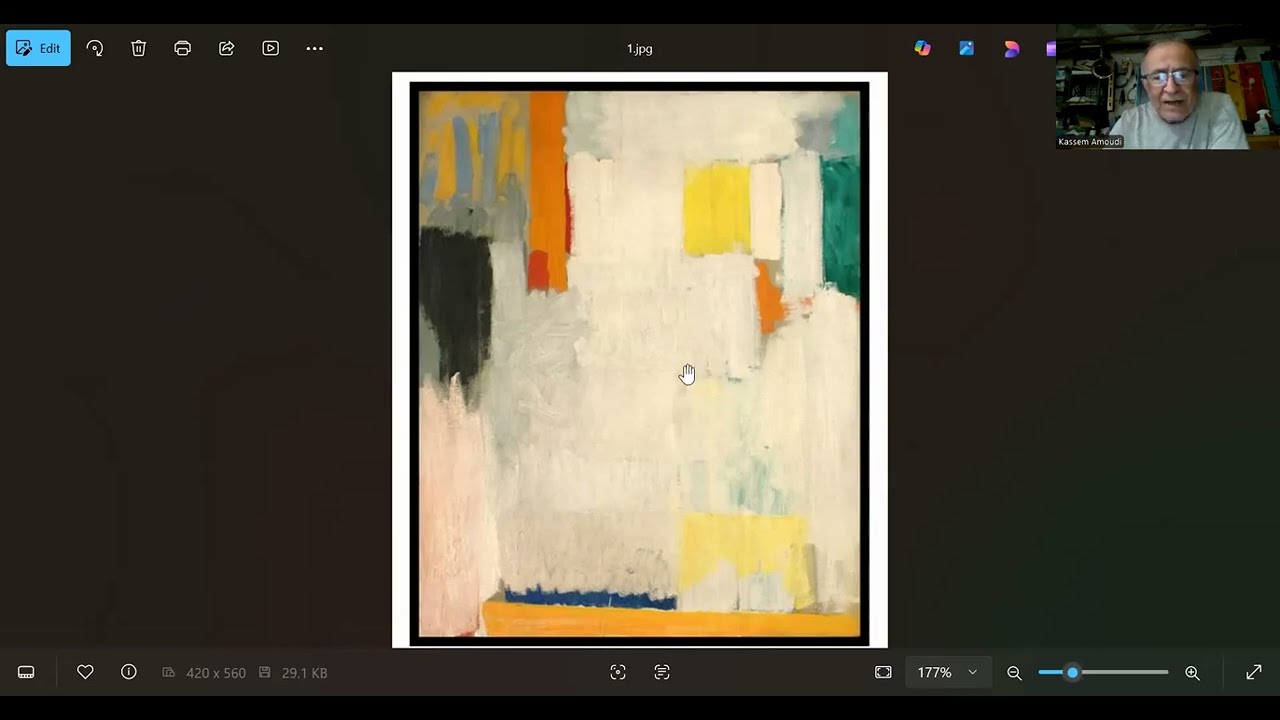The height and width of the screenshot is (720, 1280).
Task: Use the scan text OCR icon
Action: [x=662, y=673]
